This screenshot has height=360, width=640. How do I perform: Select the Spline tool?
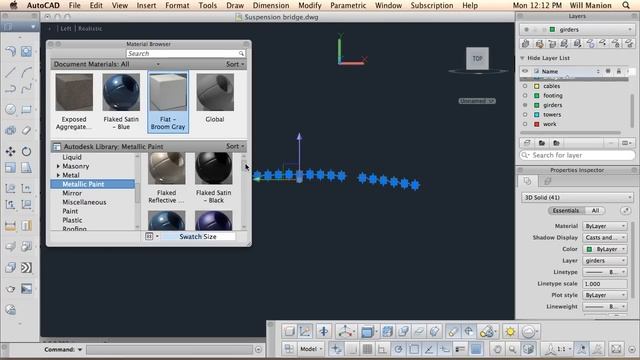[27, 88]
